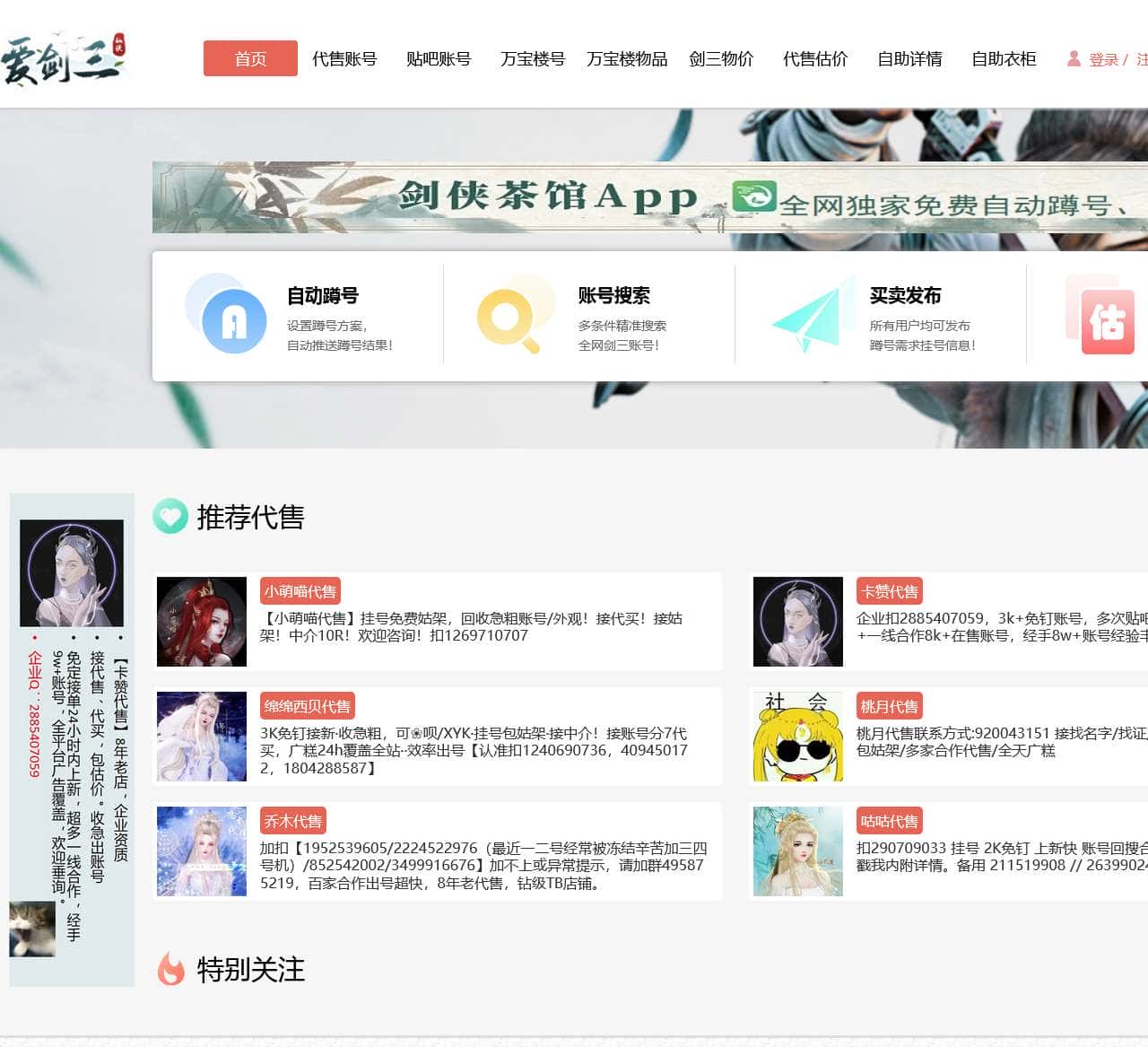Click the 加扣【1952539605/2224522976 description text
The image size is (1148, 1047).
point(483,866)
